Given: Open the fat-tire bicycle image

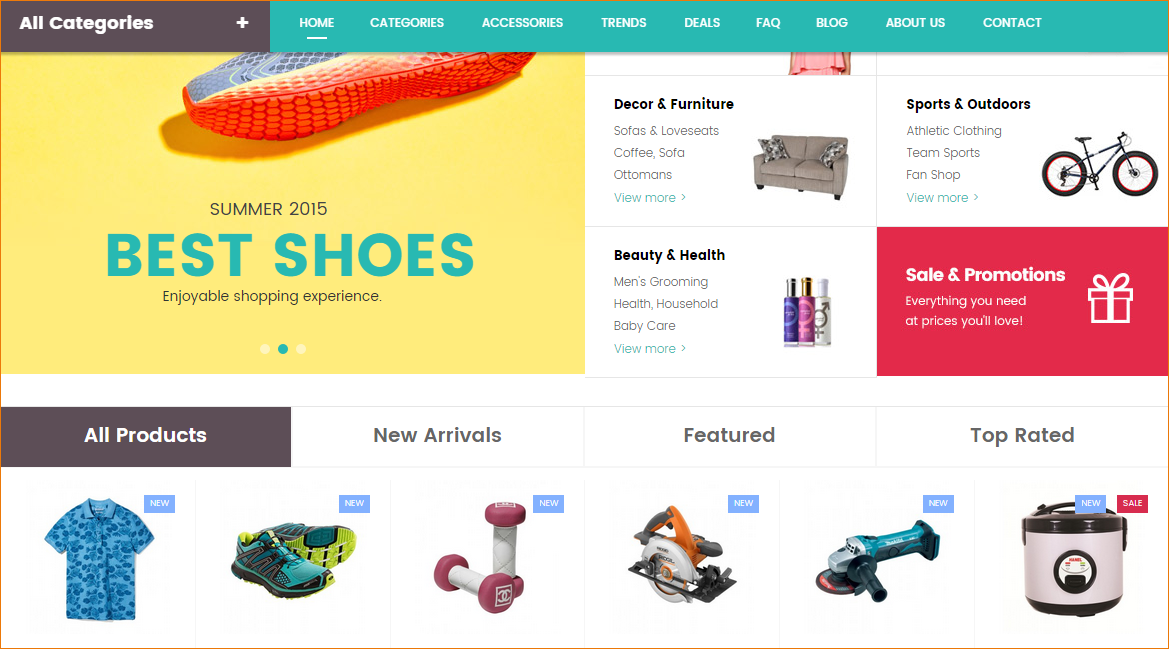Looking at the screenshot, I should click(1100, 164).
